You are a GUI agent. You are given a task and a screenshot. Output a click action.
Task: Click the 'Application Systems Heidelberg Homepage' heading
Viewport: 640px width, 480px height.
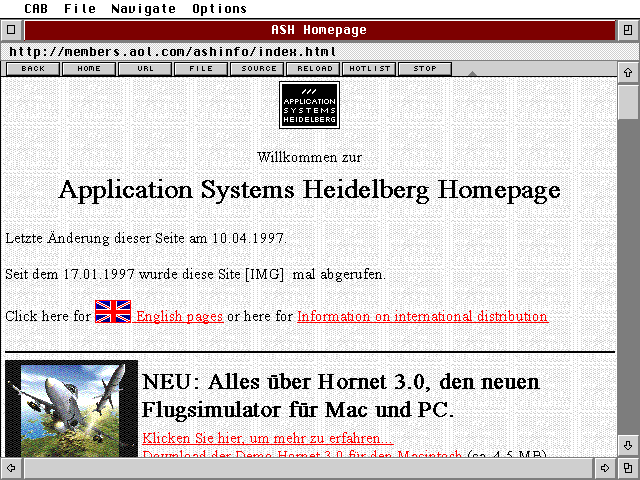pos(309,190)
